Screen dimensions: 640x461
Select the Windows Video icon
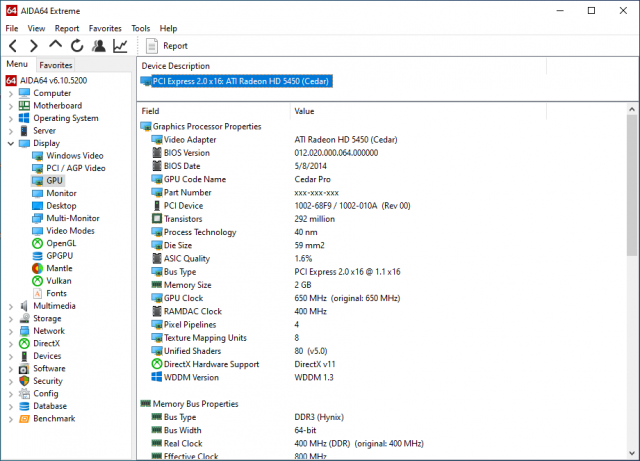click(x=37, y=156)
